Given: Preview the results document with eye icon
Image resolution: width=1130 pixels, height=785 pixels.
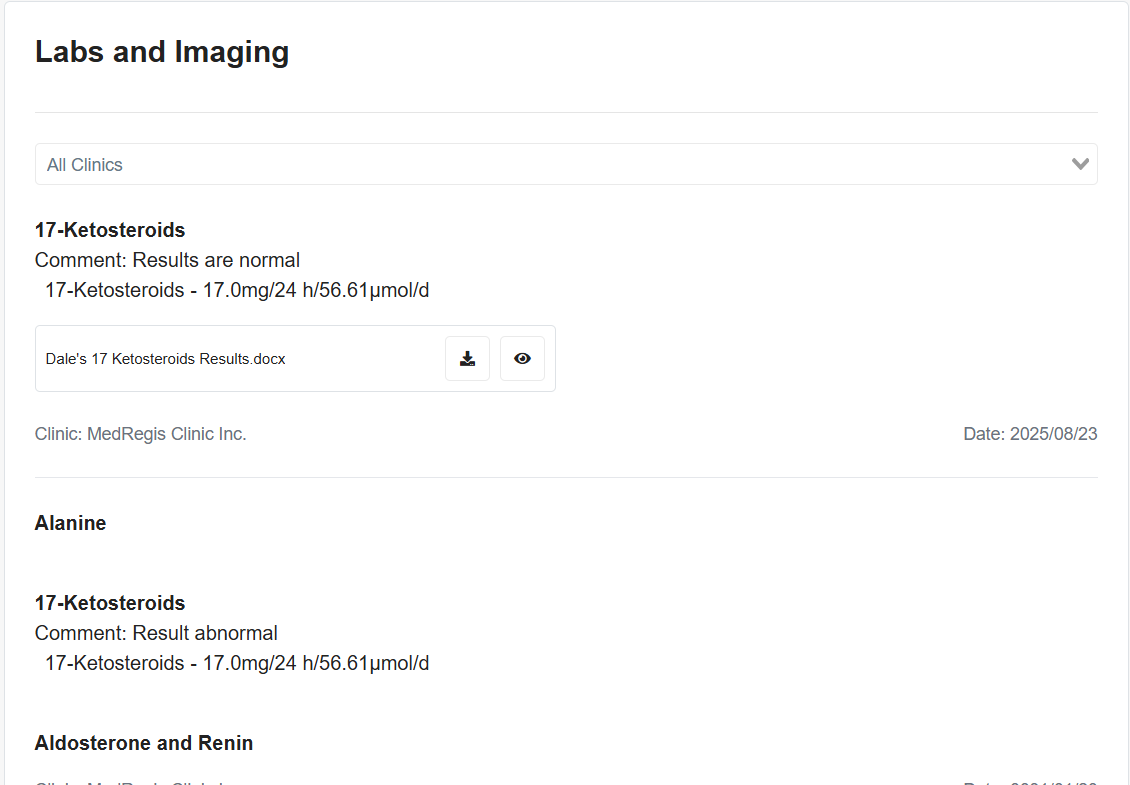Looking at the screenshot, I should coord(522,359).
